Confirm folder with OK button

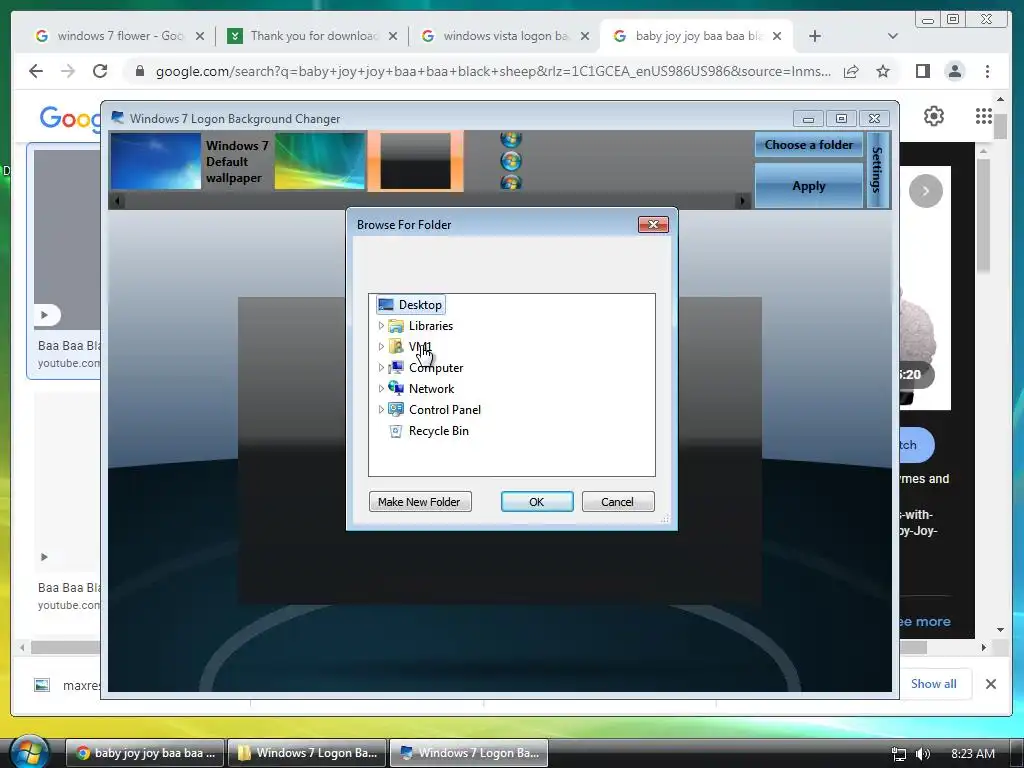[537, 502]
